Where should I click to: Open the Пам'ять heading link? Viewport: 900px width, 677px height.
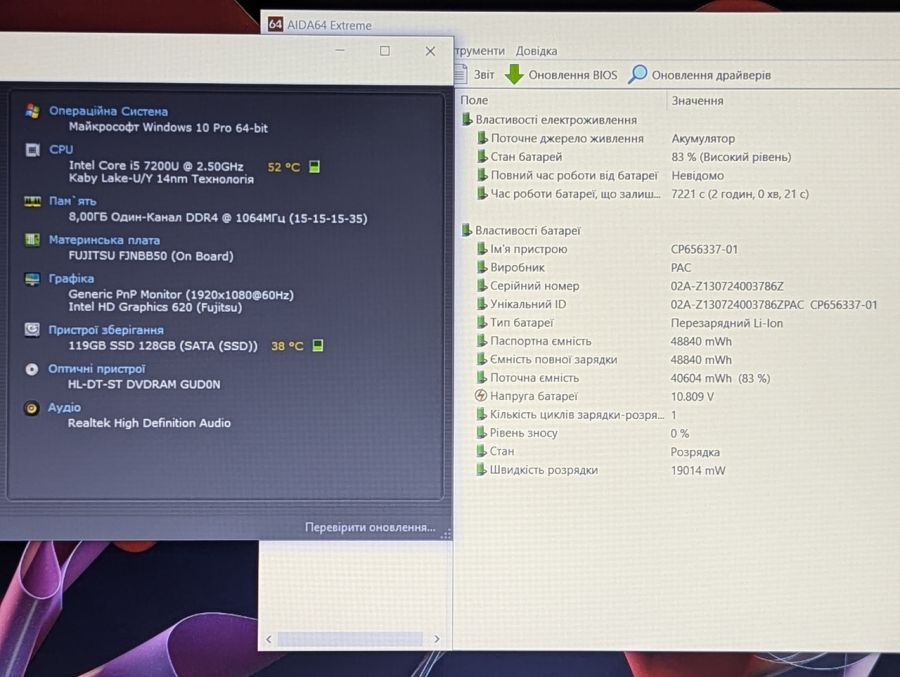72,201
